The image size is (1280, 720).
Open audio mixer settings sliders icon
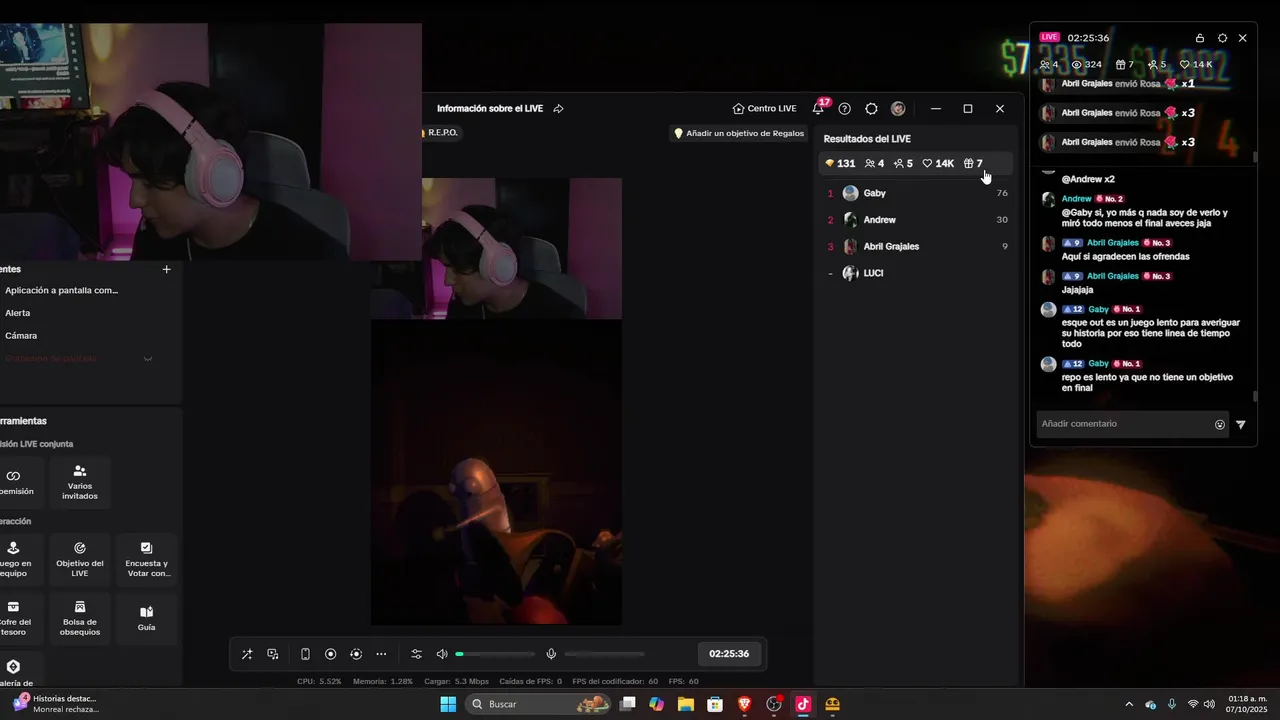(x=417, y=654)
